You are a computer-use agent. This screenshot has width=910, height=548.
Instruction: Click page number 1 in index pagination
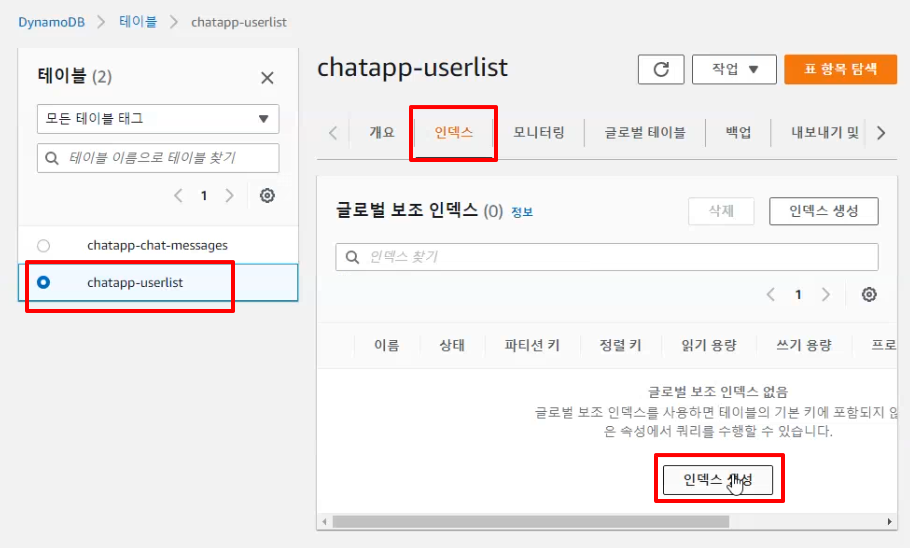(x=798, y=295)
